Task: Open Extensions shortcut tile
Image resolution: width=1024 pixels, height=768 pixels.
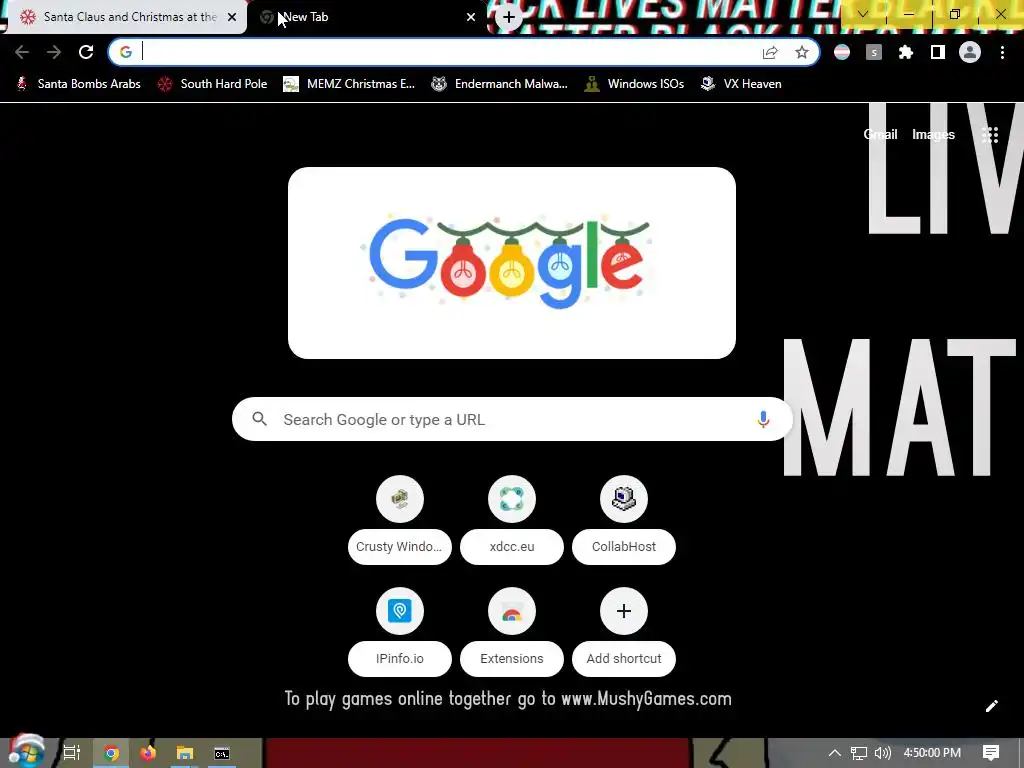Action: [512, 633]
